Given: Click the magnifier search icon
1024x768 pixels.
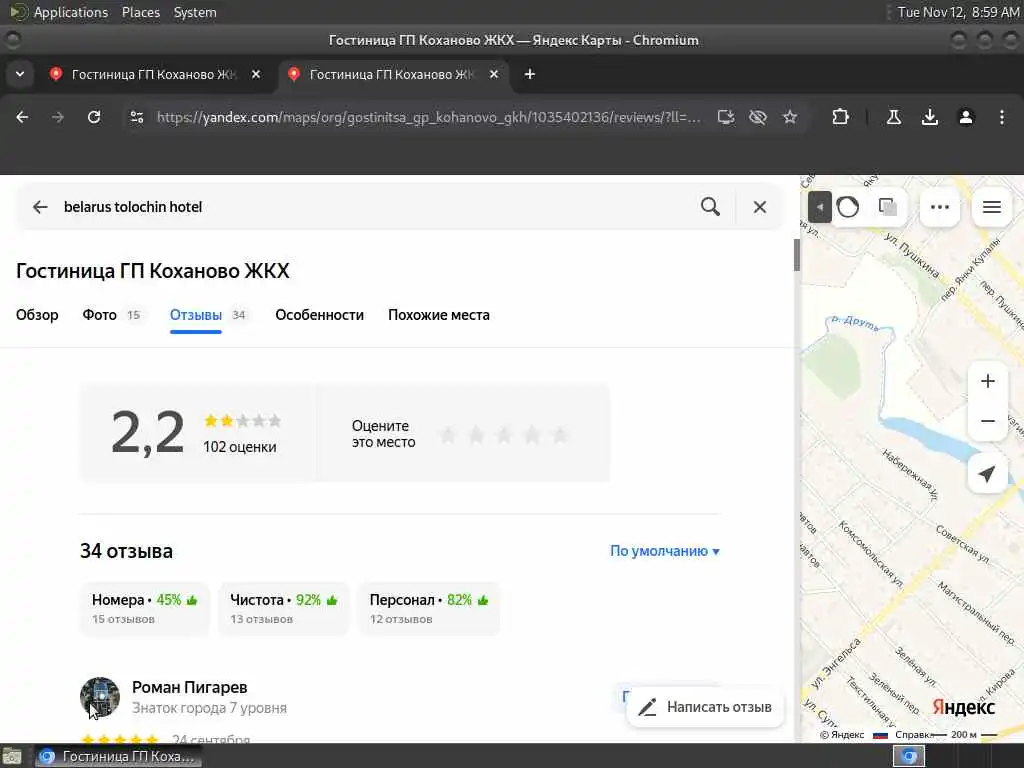Looking at the screenshot, I should 711,207.
